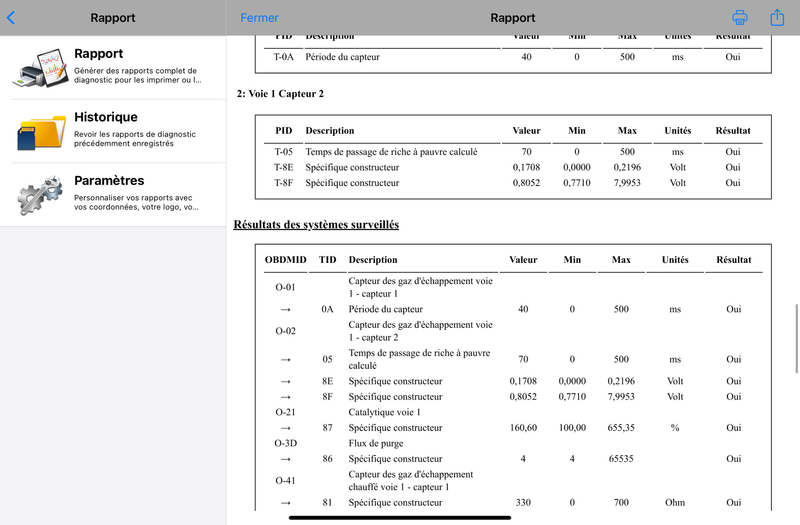800x525 pixels.
Task: Select the printer Rapport icon
Action: 41,68
